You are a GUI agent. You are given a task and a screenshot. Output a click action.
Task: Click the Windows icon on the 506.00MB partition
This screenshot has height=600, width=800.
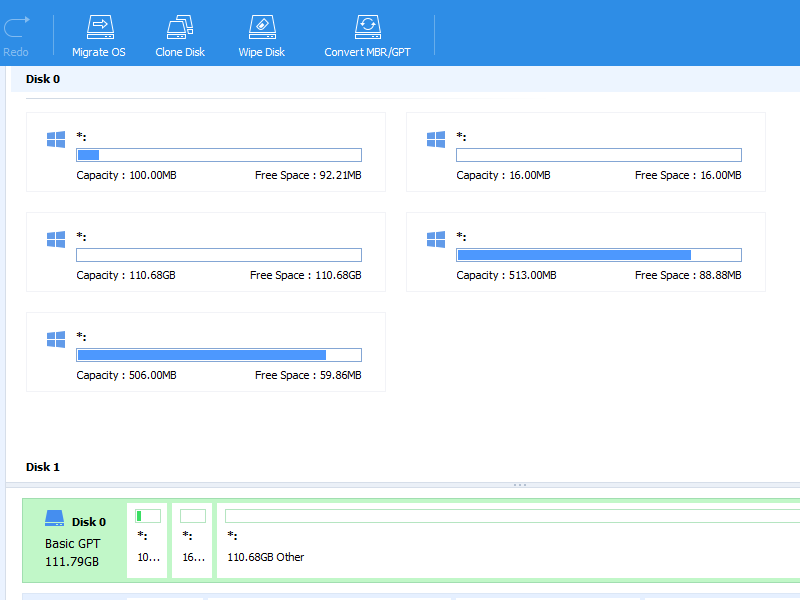56,340
